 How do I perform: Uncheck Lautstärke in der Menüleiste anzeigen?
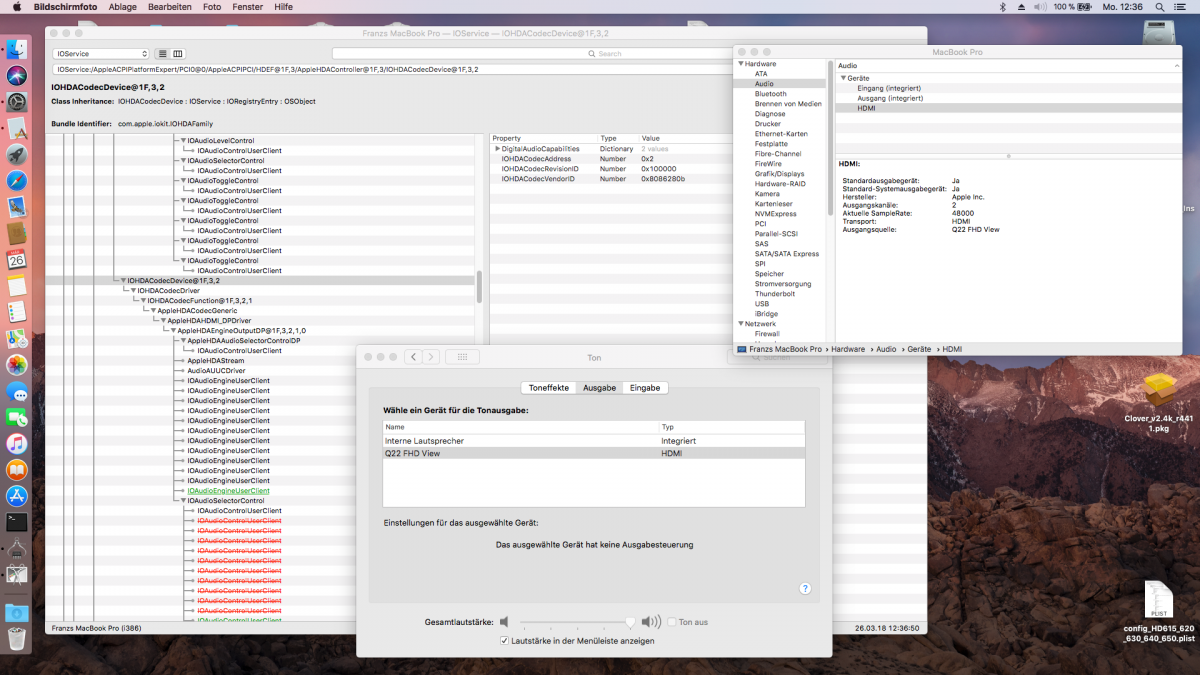point(504,640)
